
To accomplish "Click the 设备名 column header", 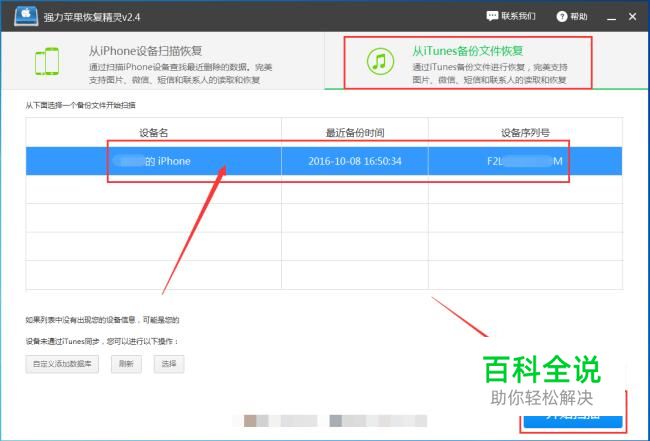I will click(153, 133).
